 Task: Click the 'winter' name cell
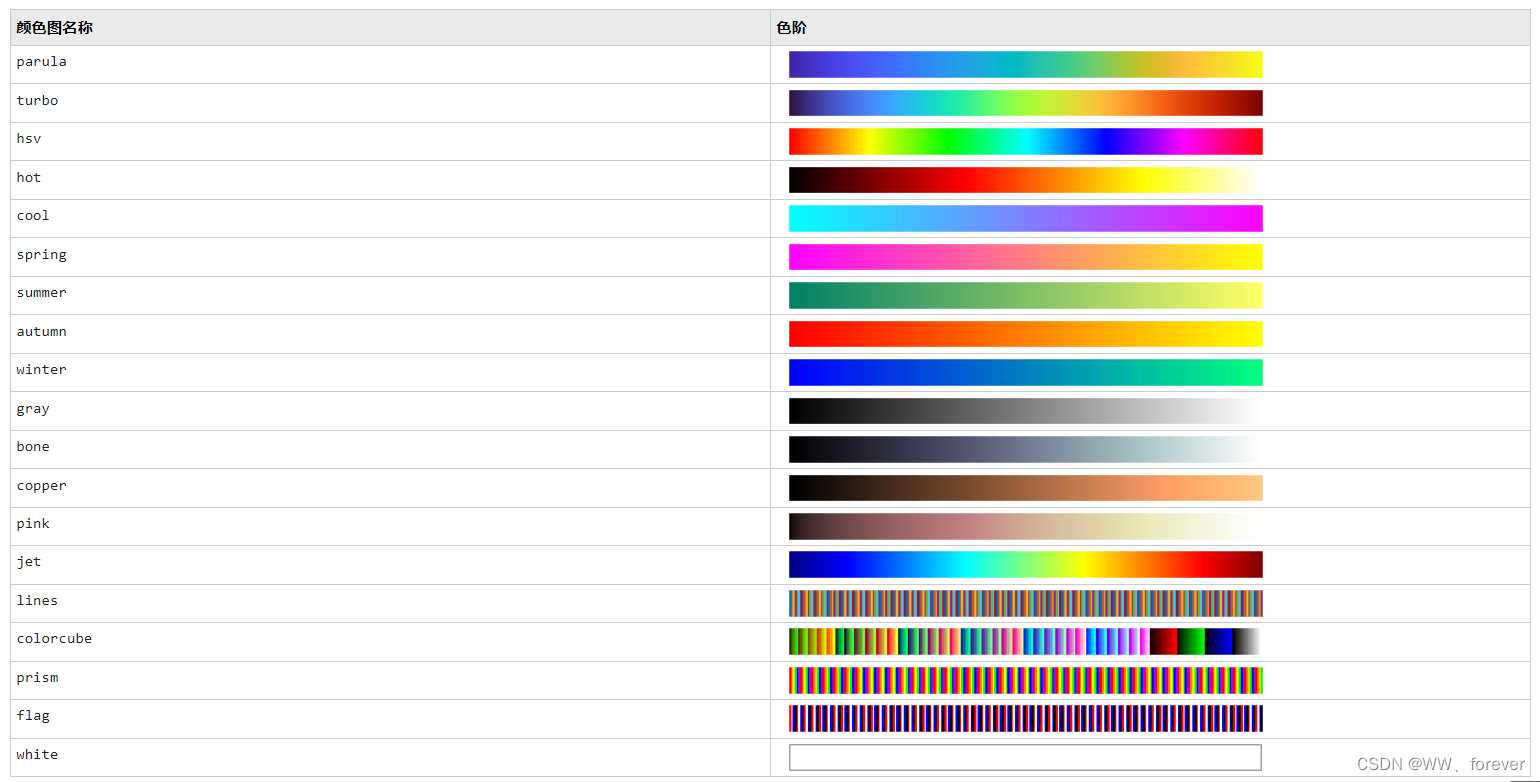click(390, 372)
